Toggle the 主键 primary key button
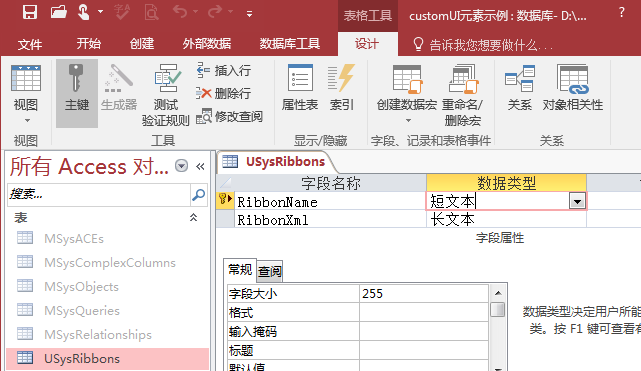Screen dimensions: 641x371 click(x=77, y=93)
